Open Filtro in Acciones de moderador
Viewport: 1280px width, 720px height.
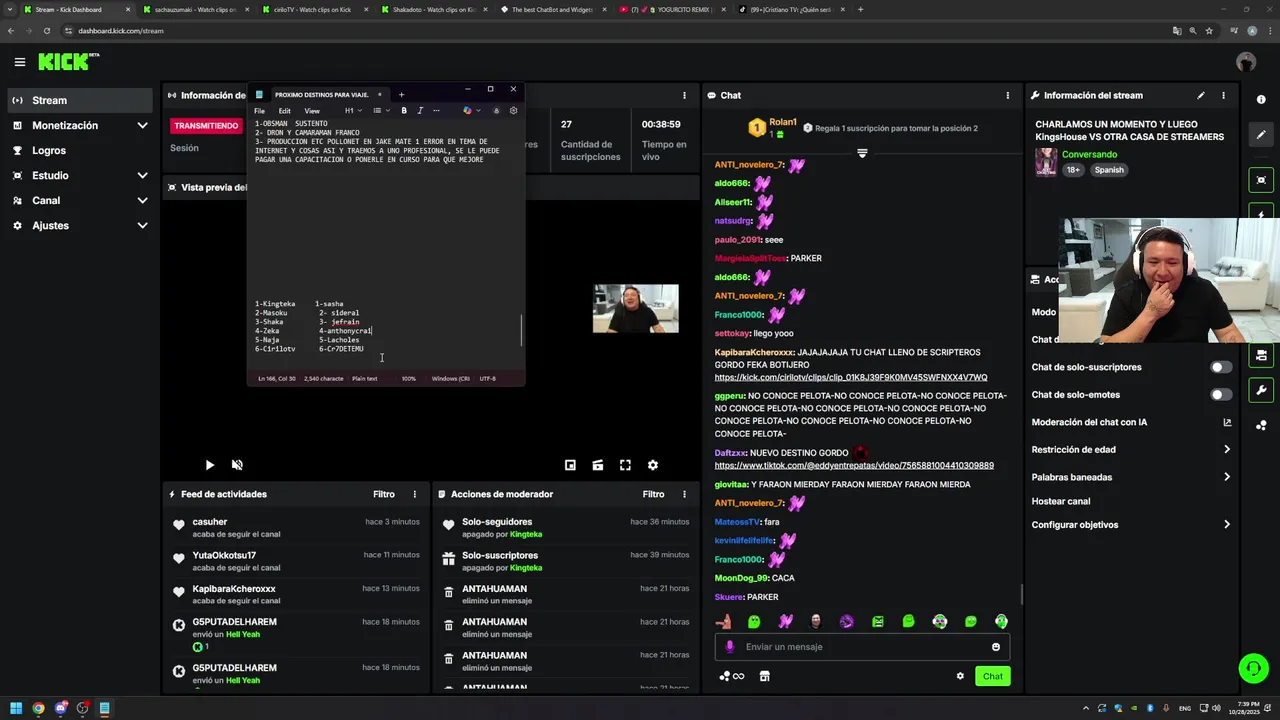tap(654, 494)
